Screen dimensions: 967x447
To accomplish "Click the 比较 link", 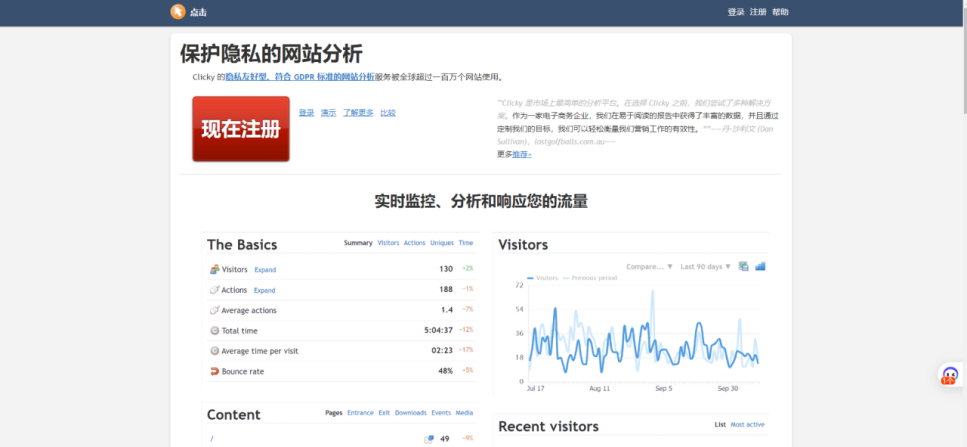I will (388, 113).
